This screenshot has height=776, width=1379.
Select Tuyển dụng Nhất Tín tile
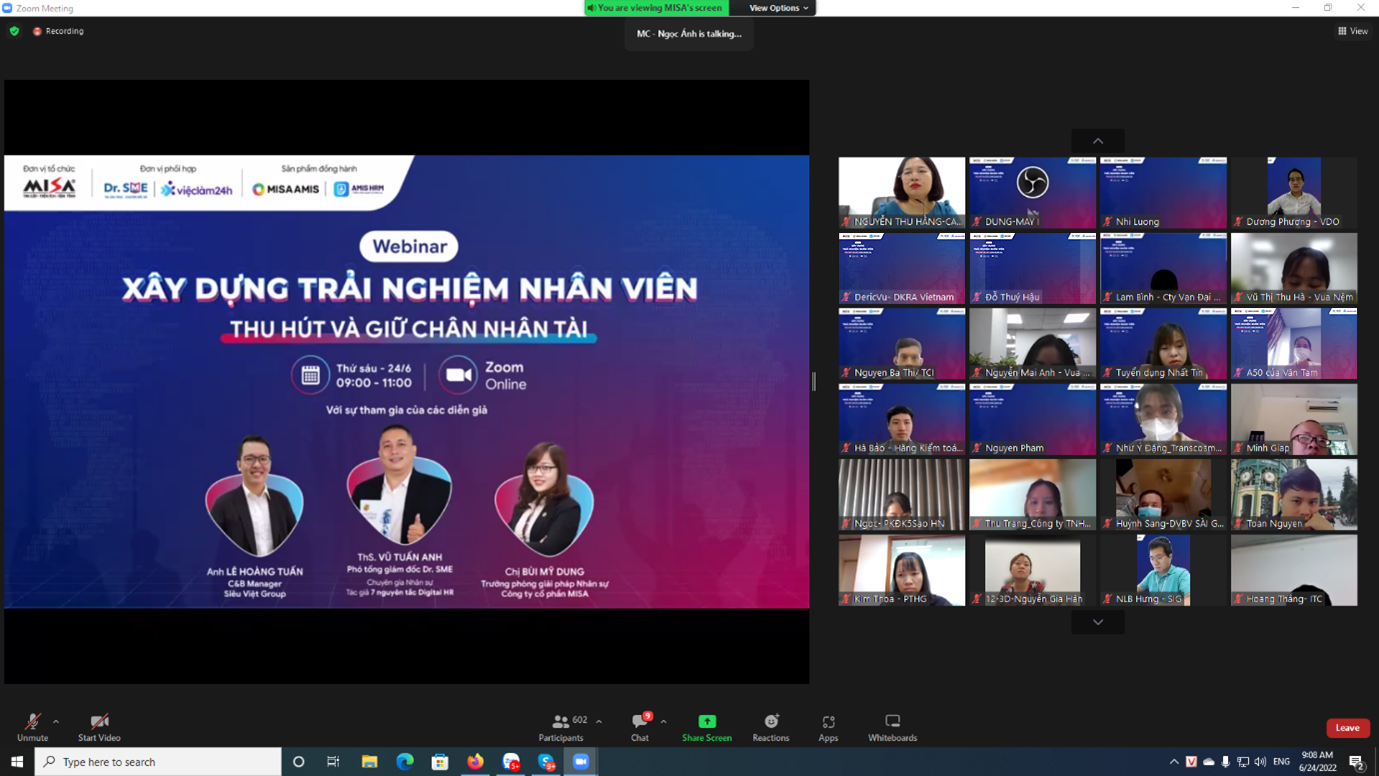pos(1164,344)
